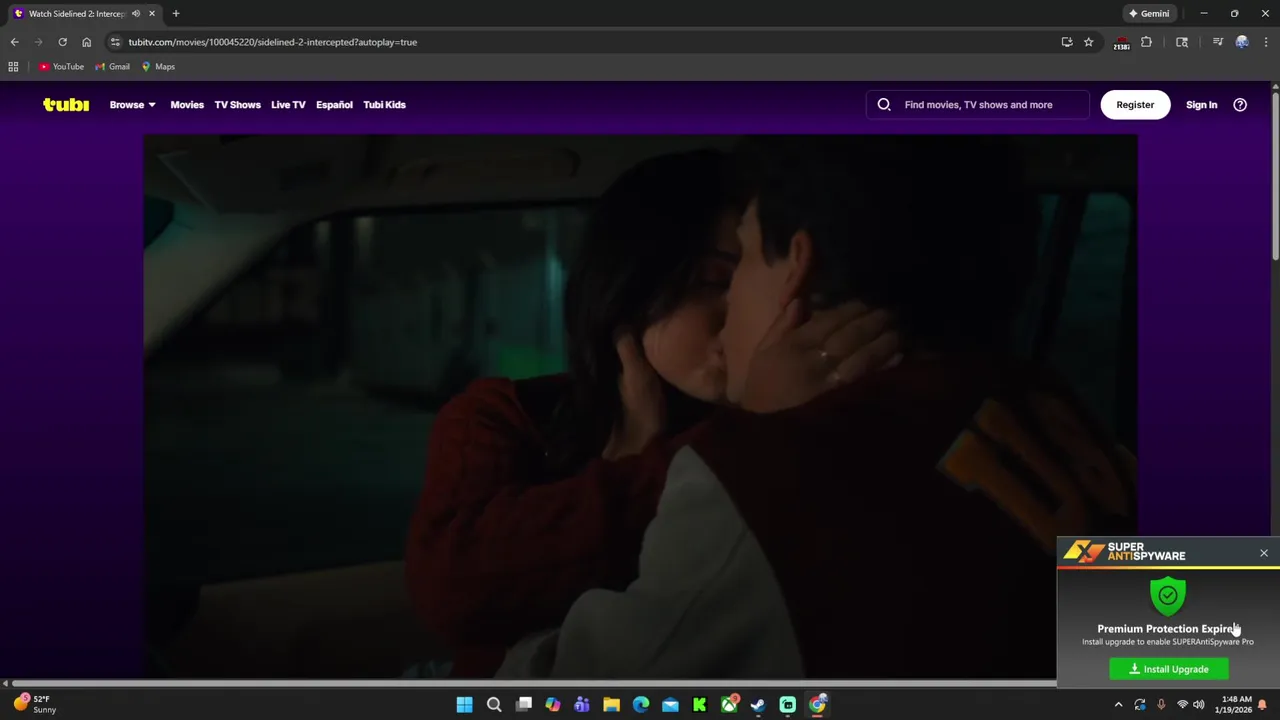
Task: Open Tubi Kids section
Action: tap(384, 104)
